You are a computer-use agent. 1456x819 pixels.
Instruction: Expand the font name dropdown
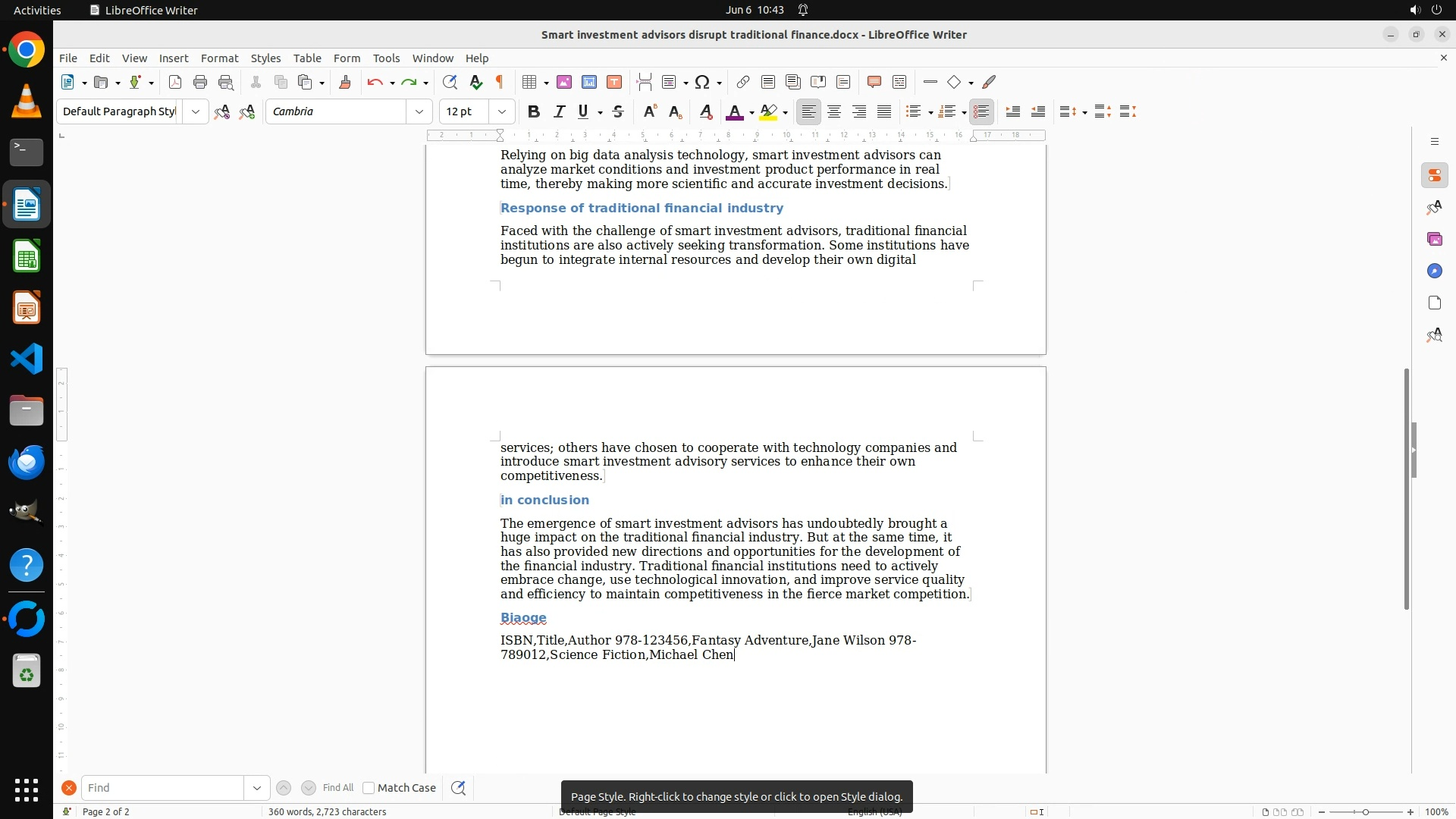coord(419,112)
